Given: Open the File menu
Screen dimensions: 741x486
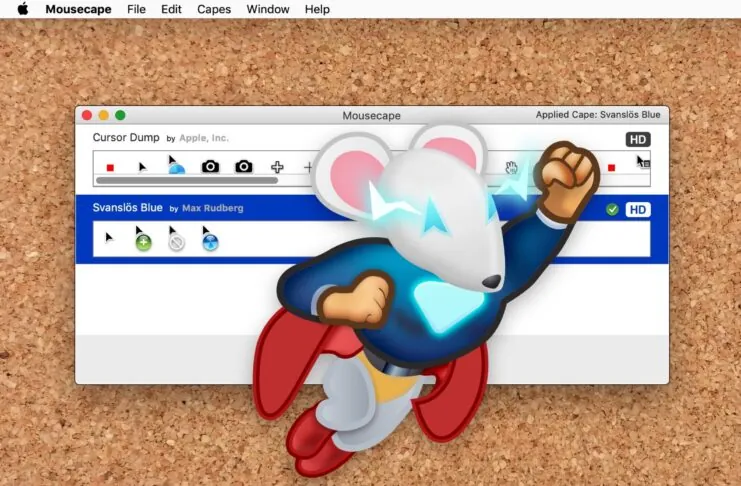Looking at the screenshot, I should 136,9.
